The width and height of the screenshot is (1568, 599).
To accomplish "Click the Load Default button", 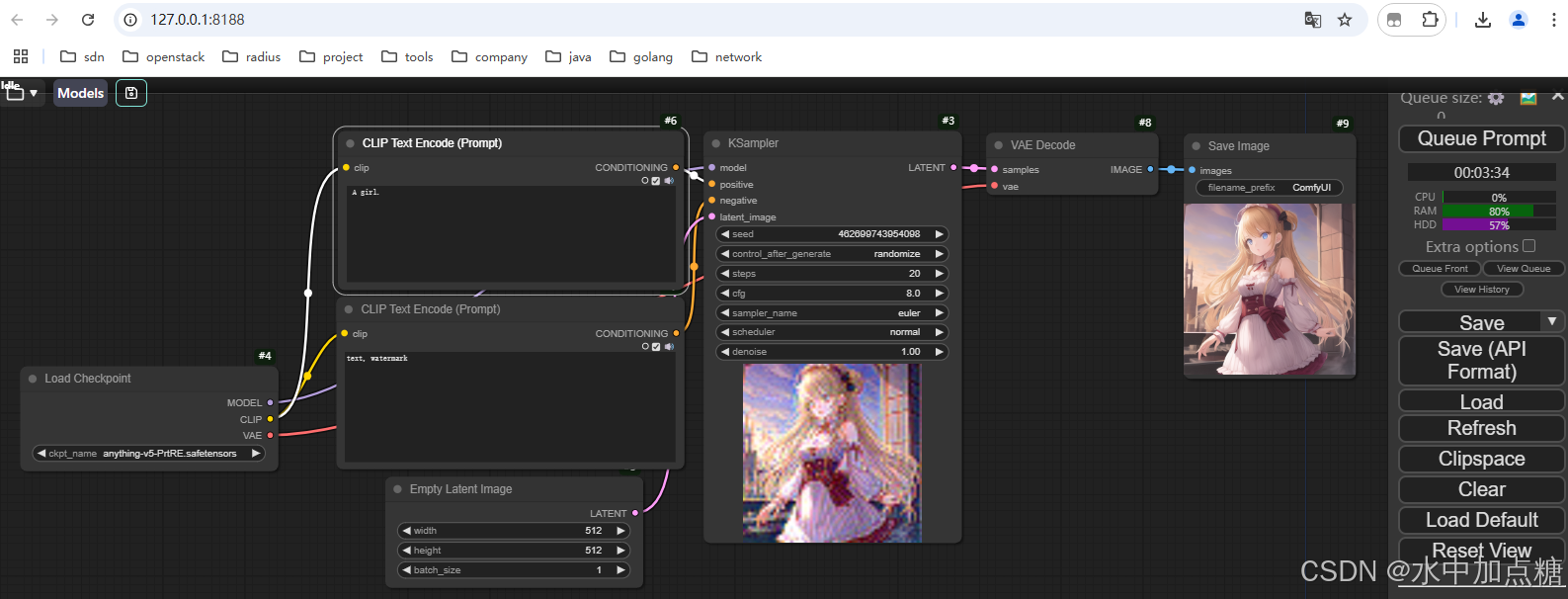I will 1482,520.
